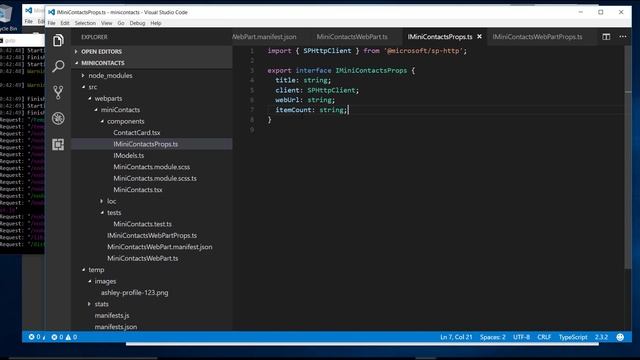Open MiniContactsWebPart.manifest.json in explorer
640x360 pixels.
160,247
